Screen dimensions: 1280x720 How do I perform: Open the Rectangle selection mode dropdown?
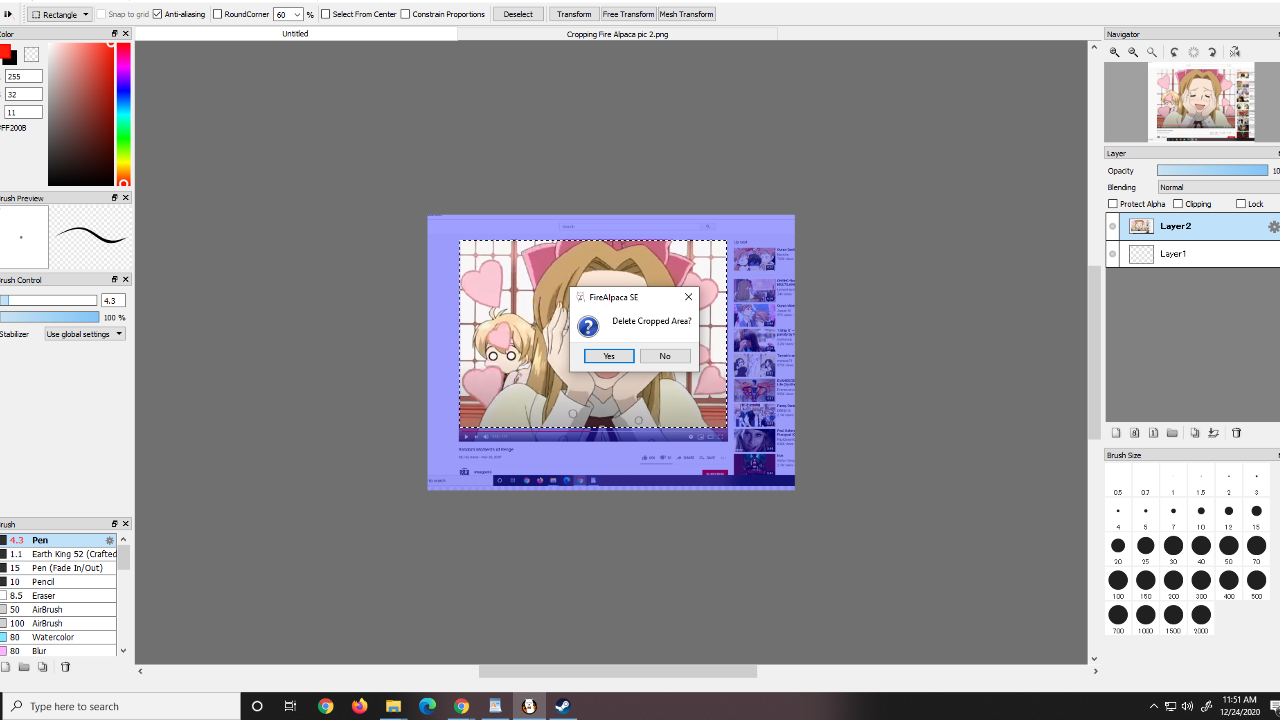(x=59, y=14)
